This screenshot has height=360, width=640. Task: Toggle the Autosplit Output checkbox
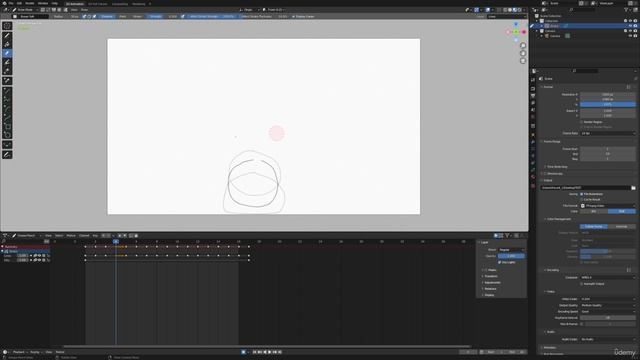[x=582, y=284]
